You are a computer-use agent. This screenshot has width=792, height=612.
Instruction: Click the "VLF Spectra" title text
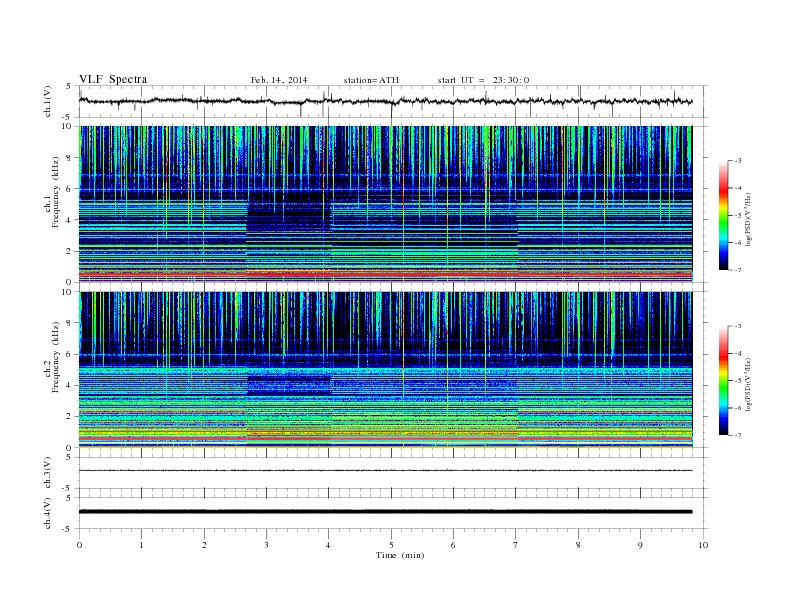click(x=113, y=79)
